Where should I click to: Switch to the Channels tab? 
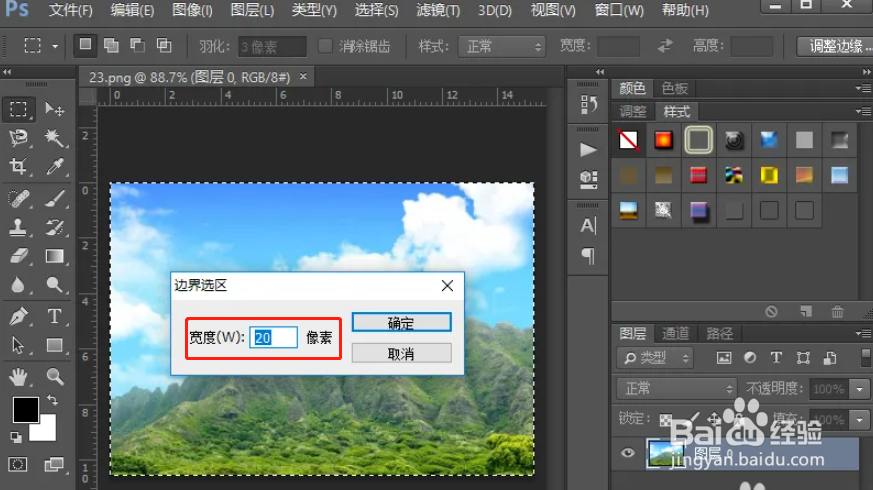[675, 333]
